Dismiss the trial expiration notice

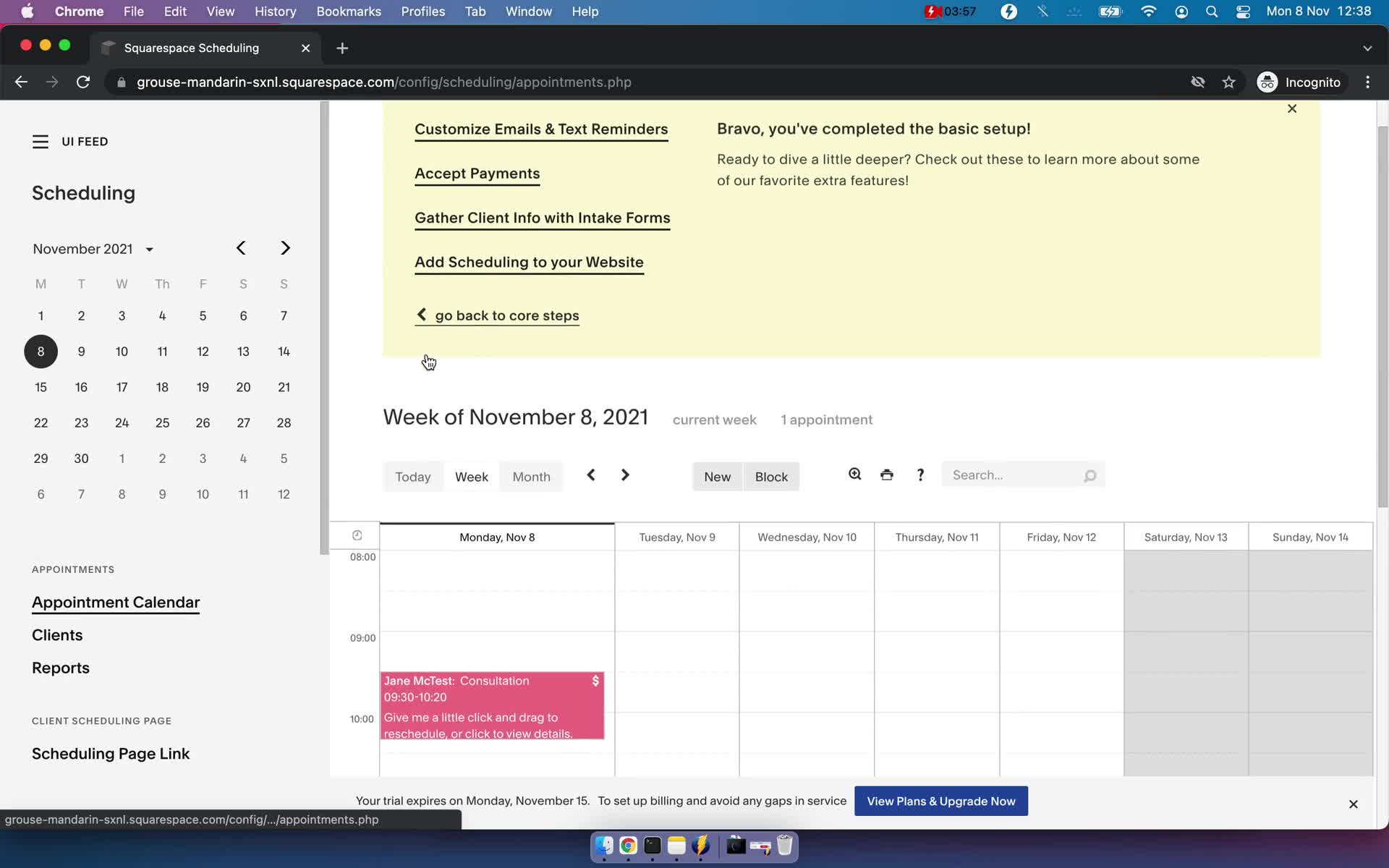tap(1354, 804)
